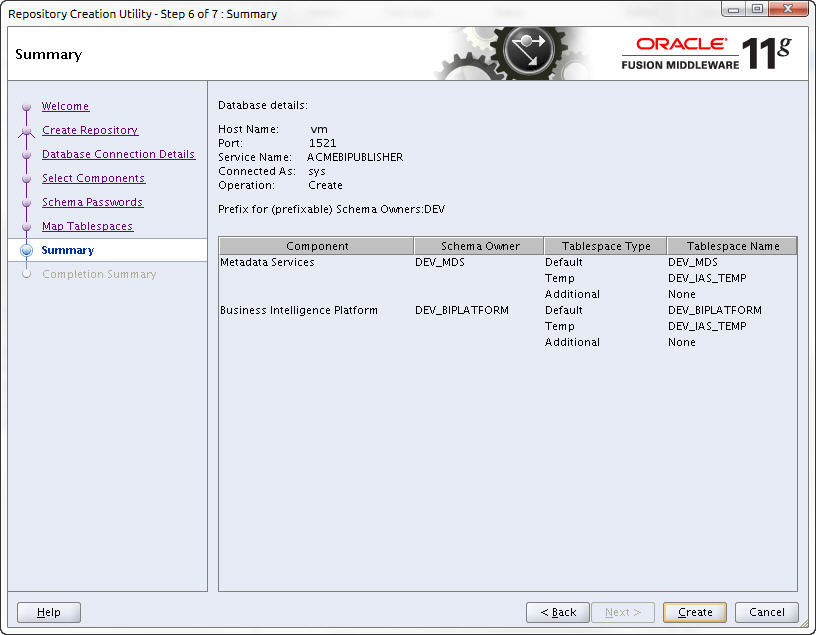Image resolution: width=816 pixels, height=635 pixels.
Task: Click the port value 1521
Action: [x=323, y=143]
